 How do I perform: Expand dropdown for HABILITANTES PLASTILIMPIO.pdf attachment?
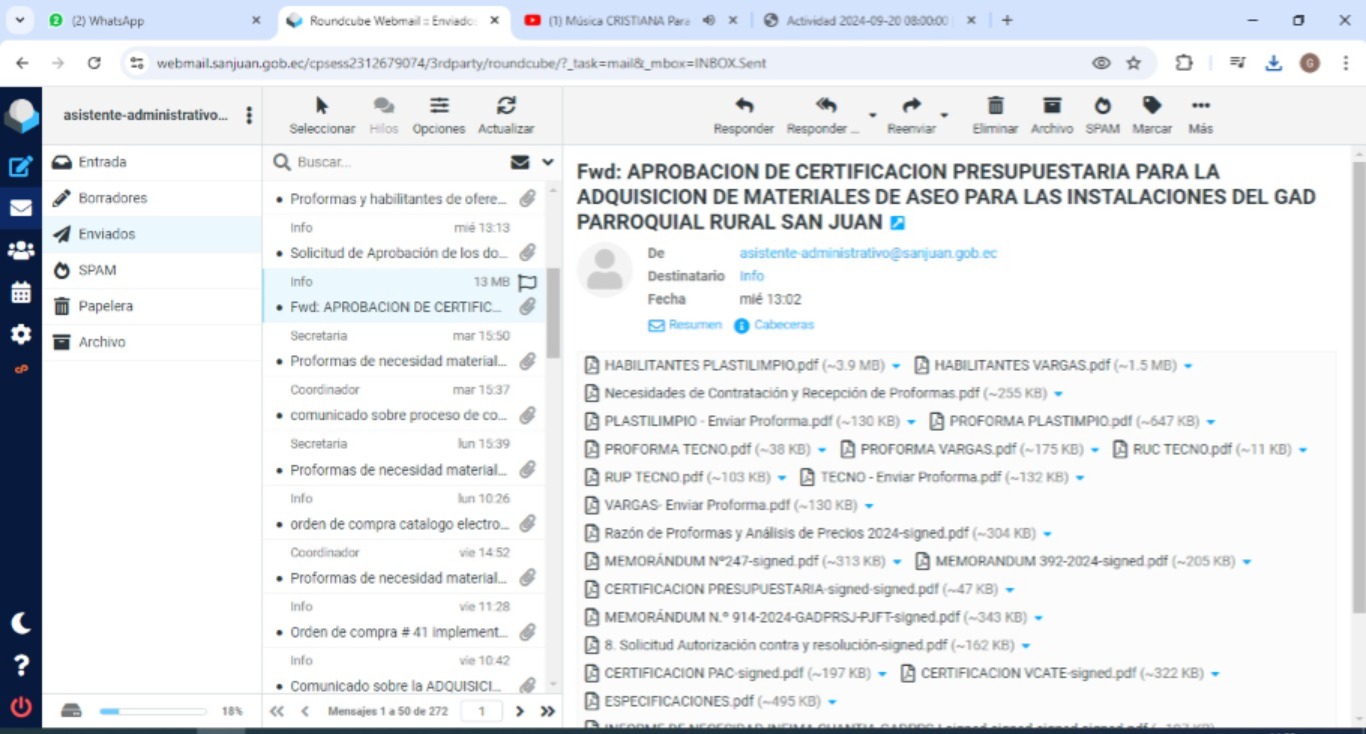pyautogui.click(x=896, y=366)
